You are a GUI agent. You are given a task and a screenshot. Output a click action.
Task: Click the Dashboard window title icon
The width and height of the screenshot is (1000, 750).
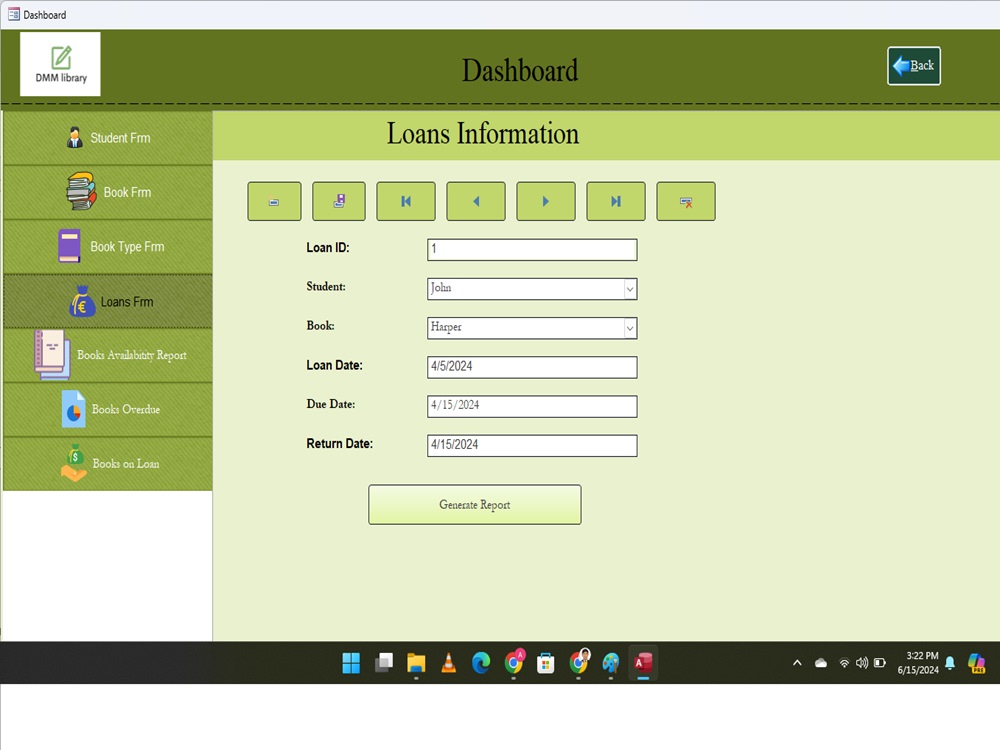pyautogui.click(x=13, y=14)
